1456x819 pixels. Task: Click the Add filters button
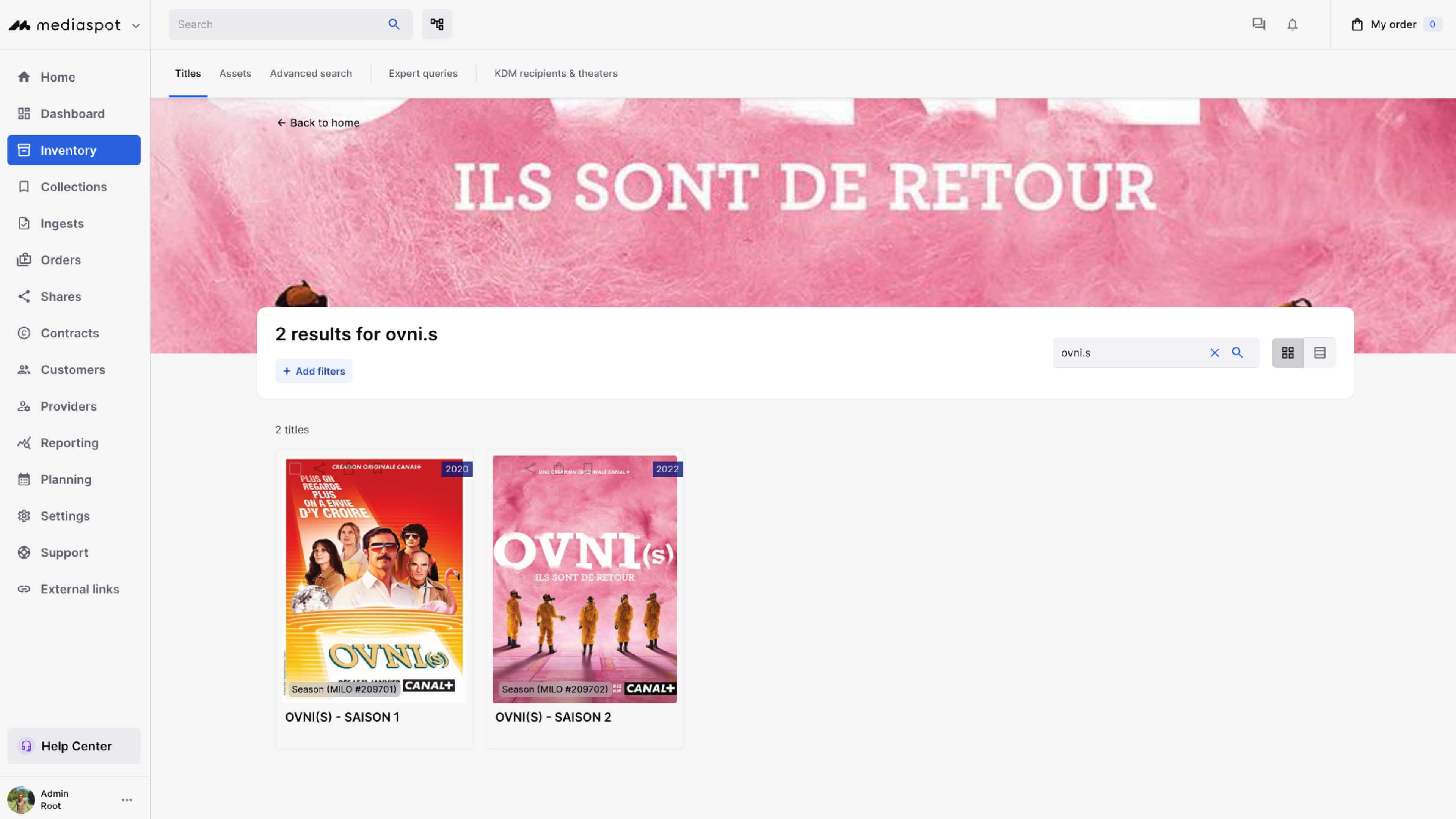(x=314, y=371)
